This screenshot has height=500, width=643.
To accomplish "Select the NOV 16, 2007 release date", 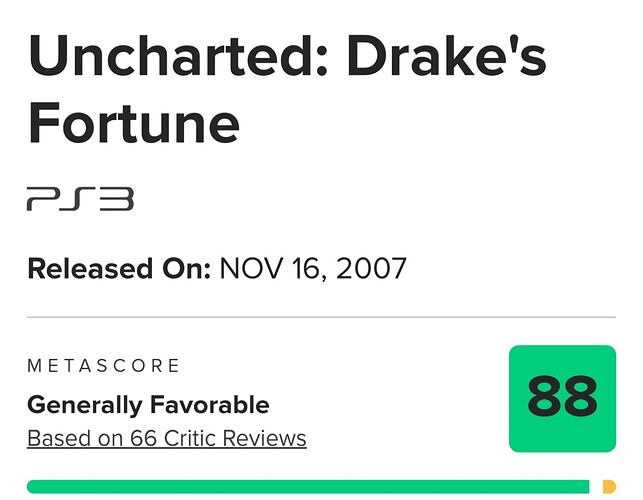I will [x=313, y=269].
